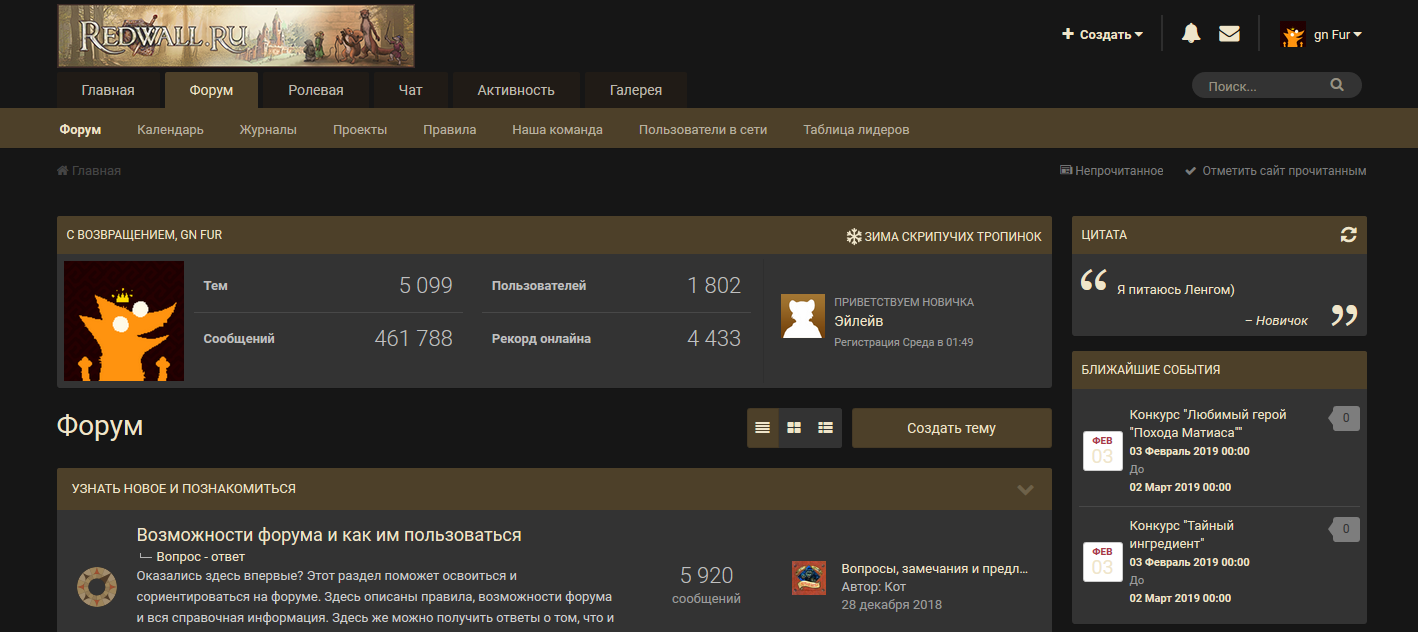Click the large fox profile picture

pos(124,321)
